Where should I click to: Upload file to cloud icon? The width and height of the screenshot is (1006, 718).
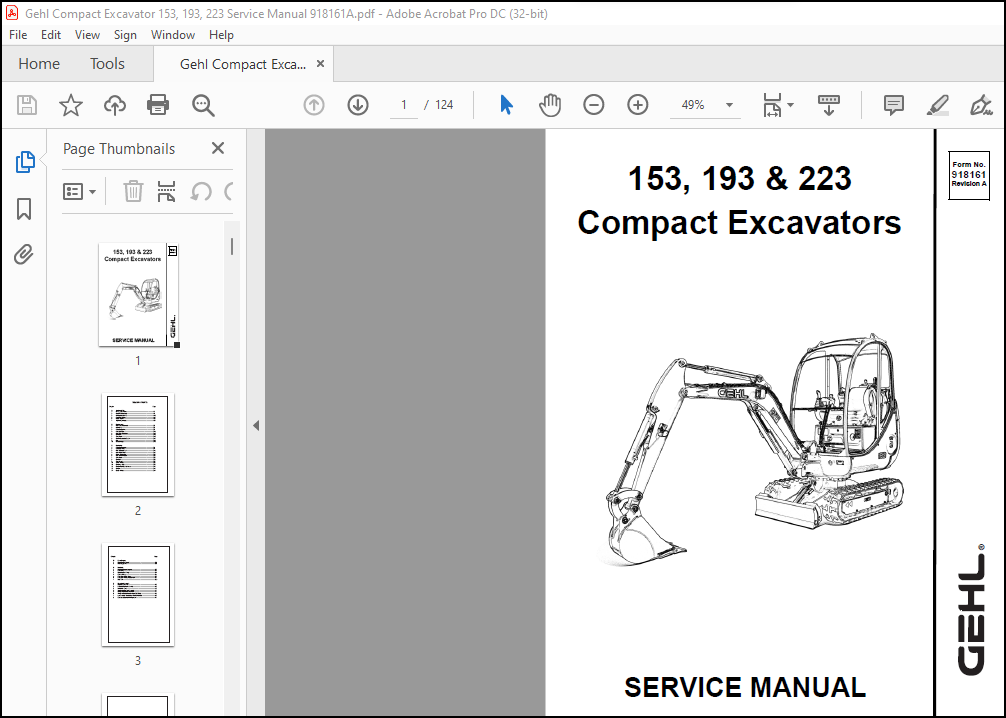115,105
